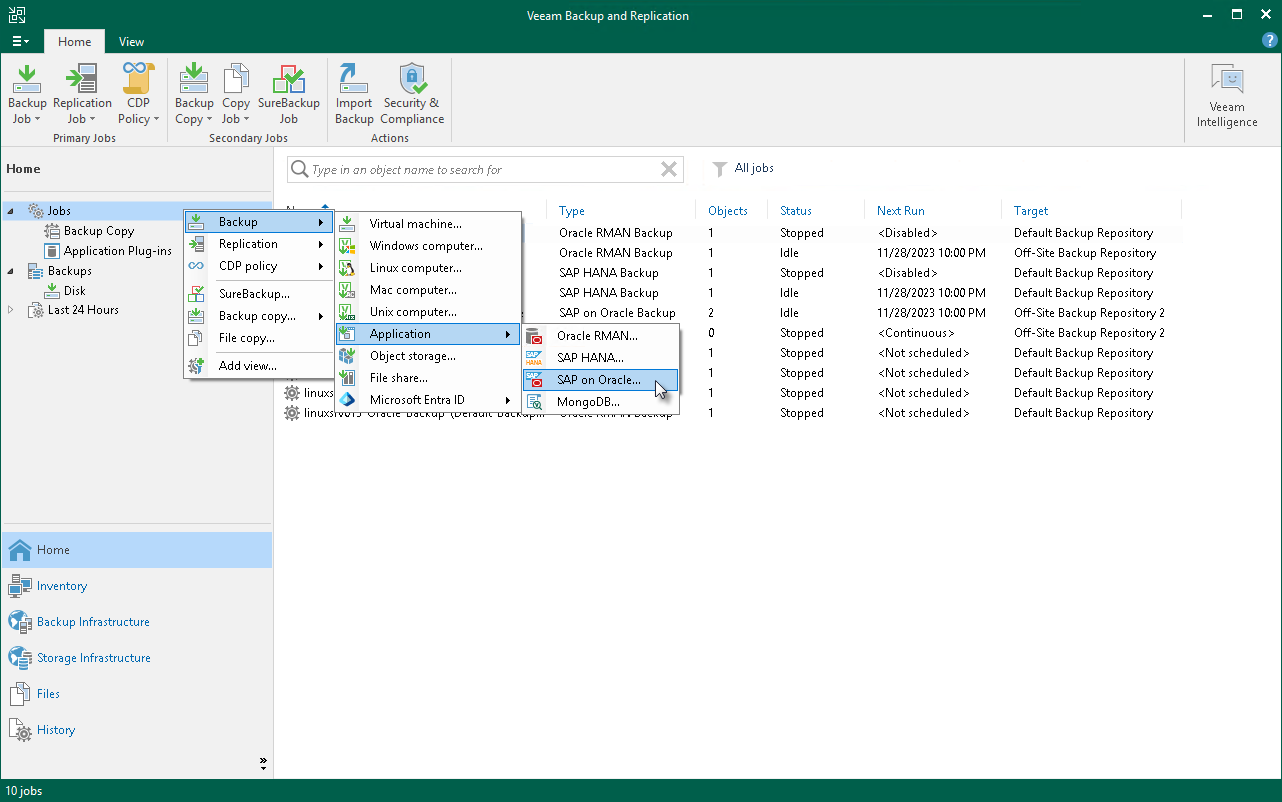The image size is (1282, 802).
Task: Select SAP on Oracle menu entry
Action: point(598,380)
